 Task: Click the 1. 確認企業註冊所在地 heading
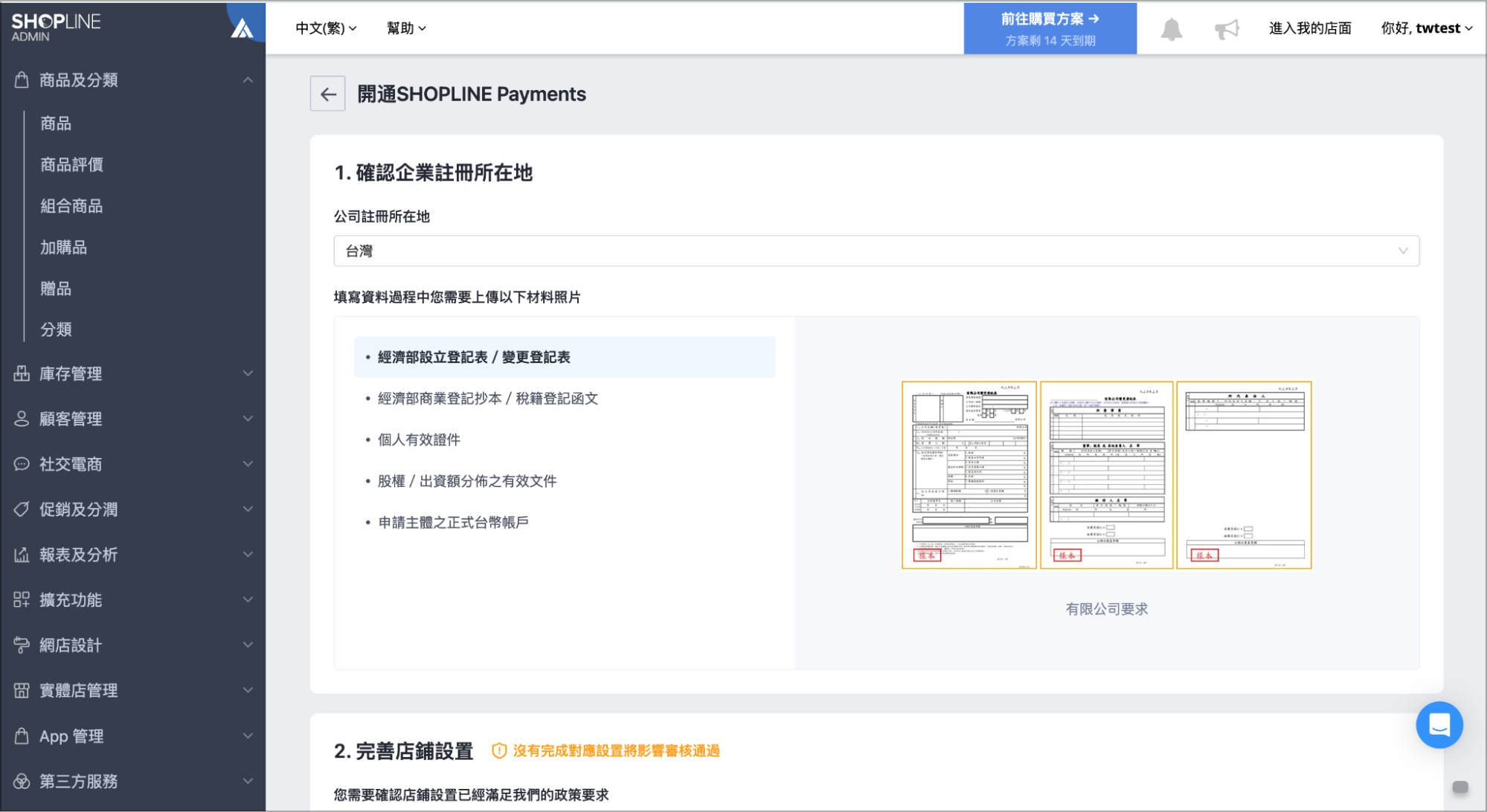click(433, 173)
